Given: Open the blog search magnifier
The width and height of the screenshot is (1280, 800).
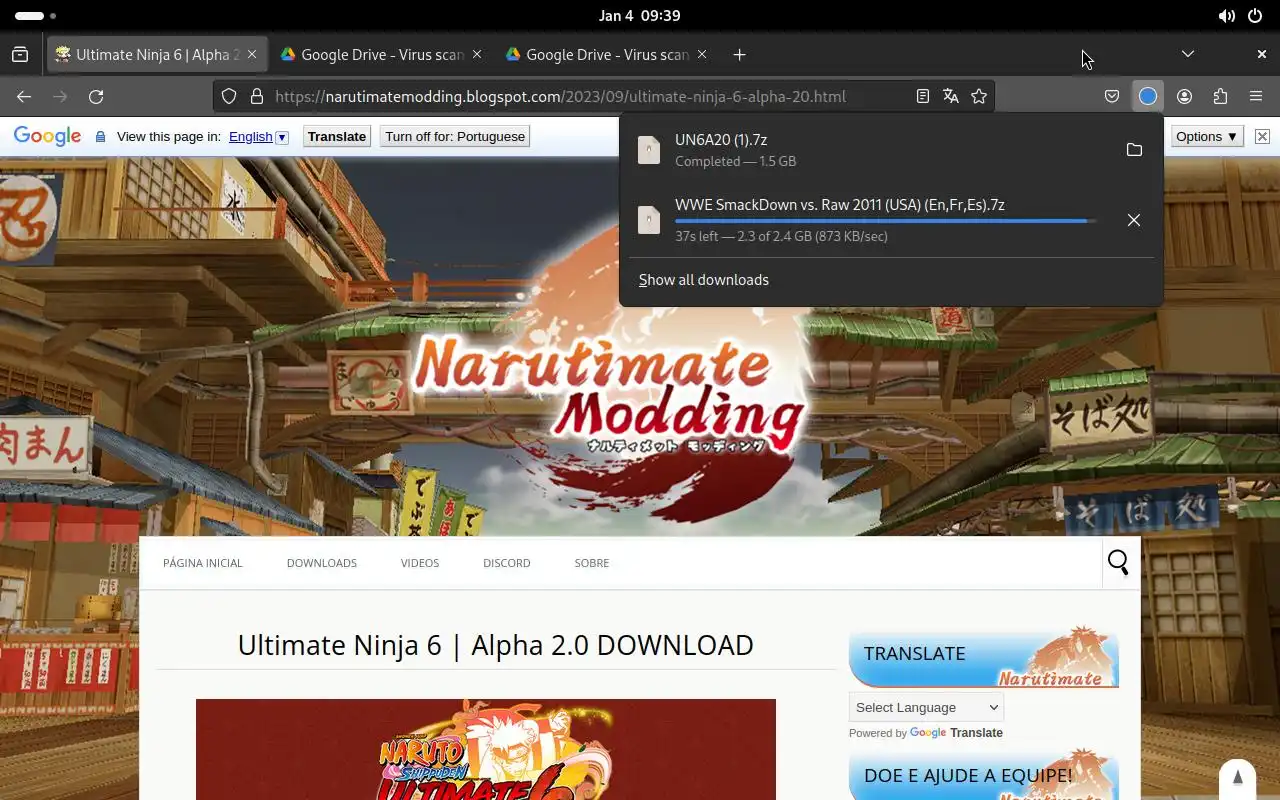Looking at the screenshot, I should (x=1118, y=563).
